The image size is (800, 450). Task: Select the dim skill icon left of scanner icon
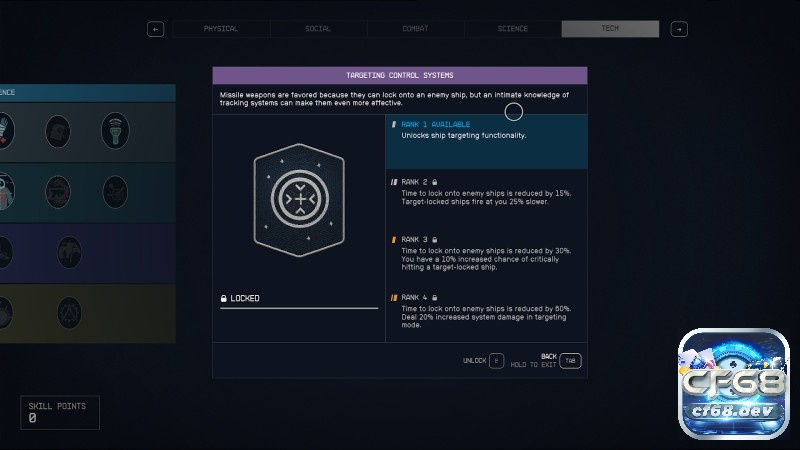pyautogui.click(x=58, y=132)
